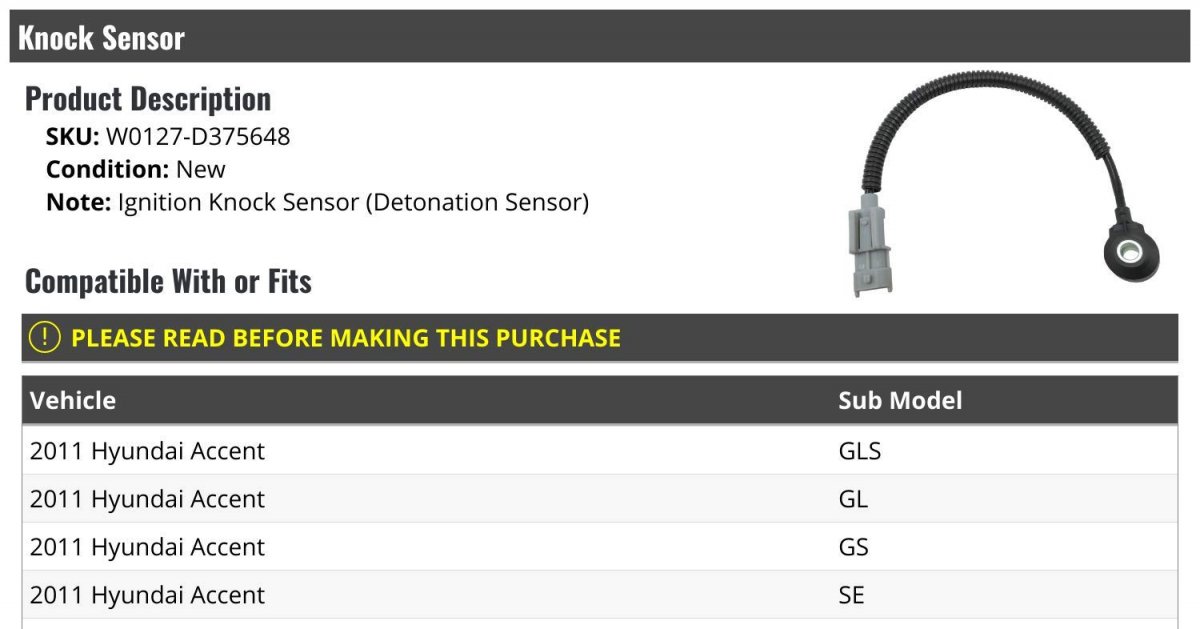The width and height of the screenshot is (1200, 629).
Task: Click the GLS sub model cell
Action: click(860, 451)
